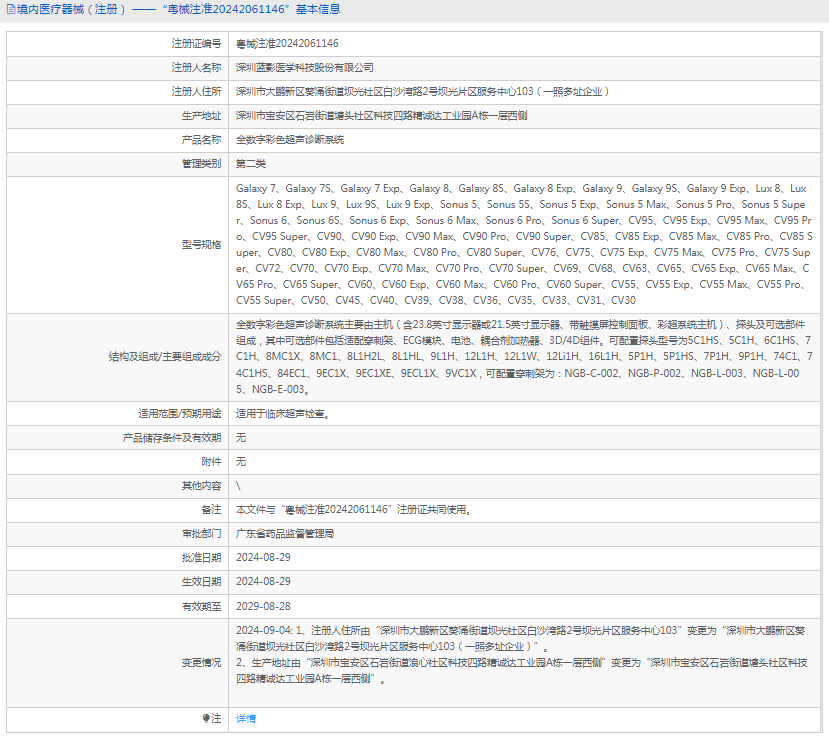Image resolution: width=829 pixels, height=737 pixels.
Task: Click the 适用范围/预期用途 label
Action: point(180,413)
